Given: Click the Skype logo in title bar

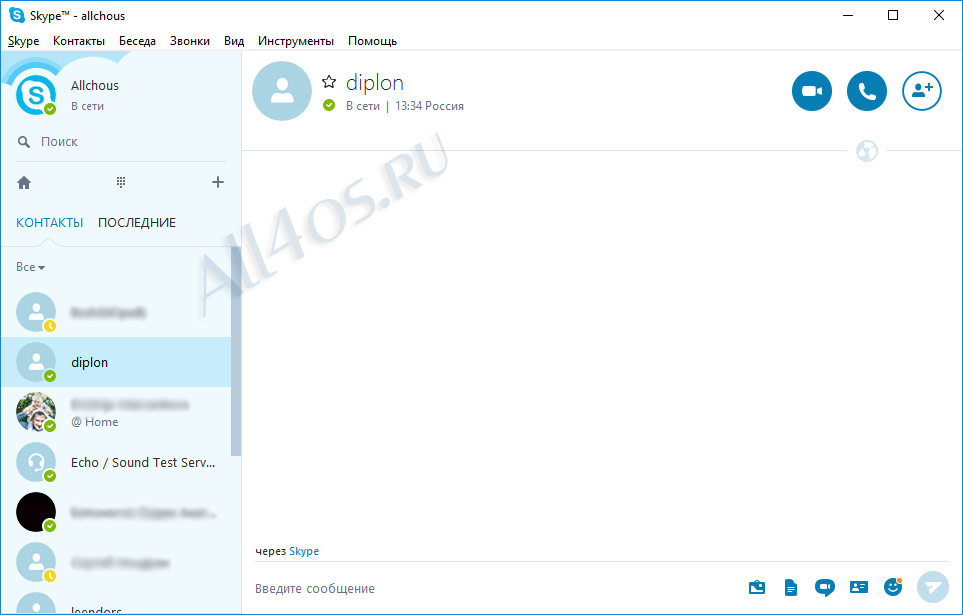Looking at the screenshot, I should click(x=17, y=15).
